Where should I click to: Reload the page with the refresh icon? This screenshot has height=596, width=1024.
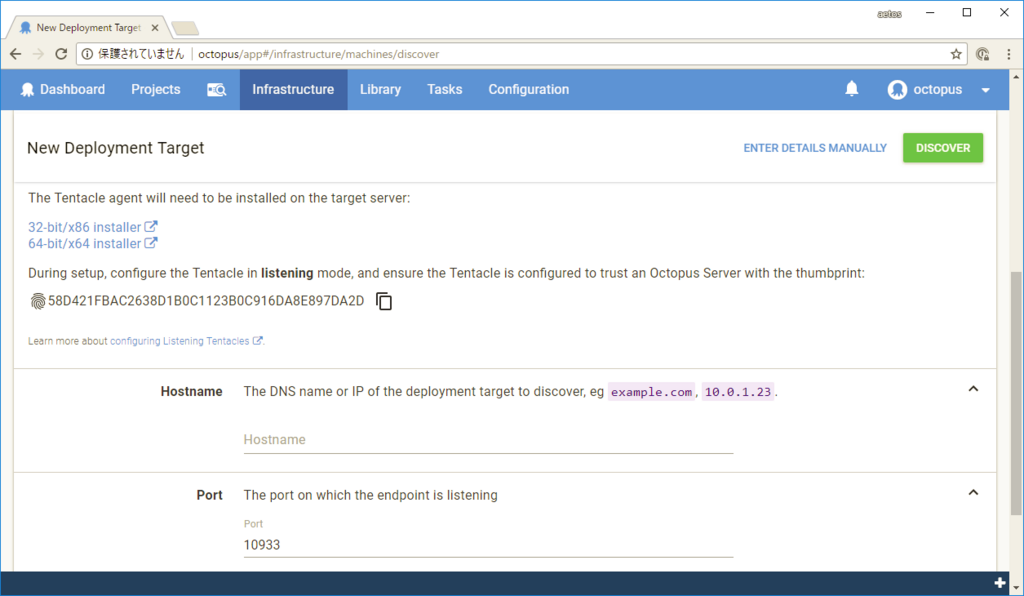click(x=61, y=54)
